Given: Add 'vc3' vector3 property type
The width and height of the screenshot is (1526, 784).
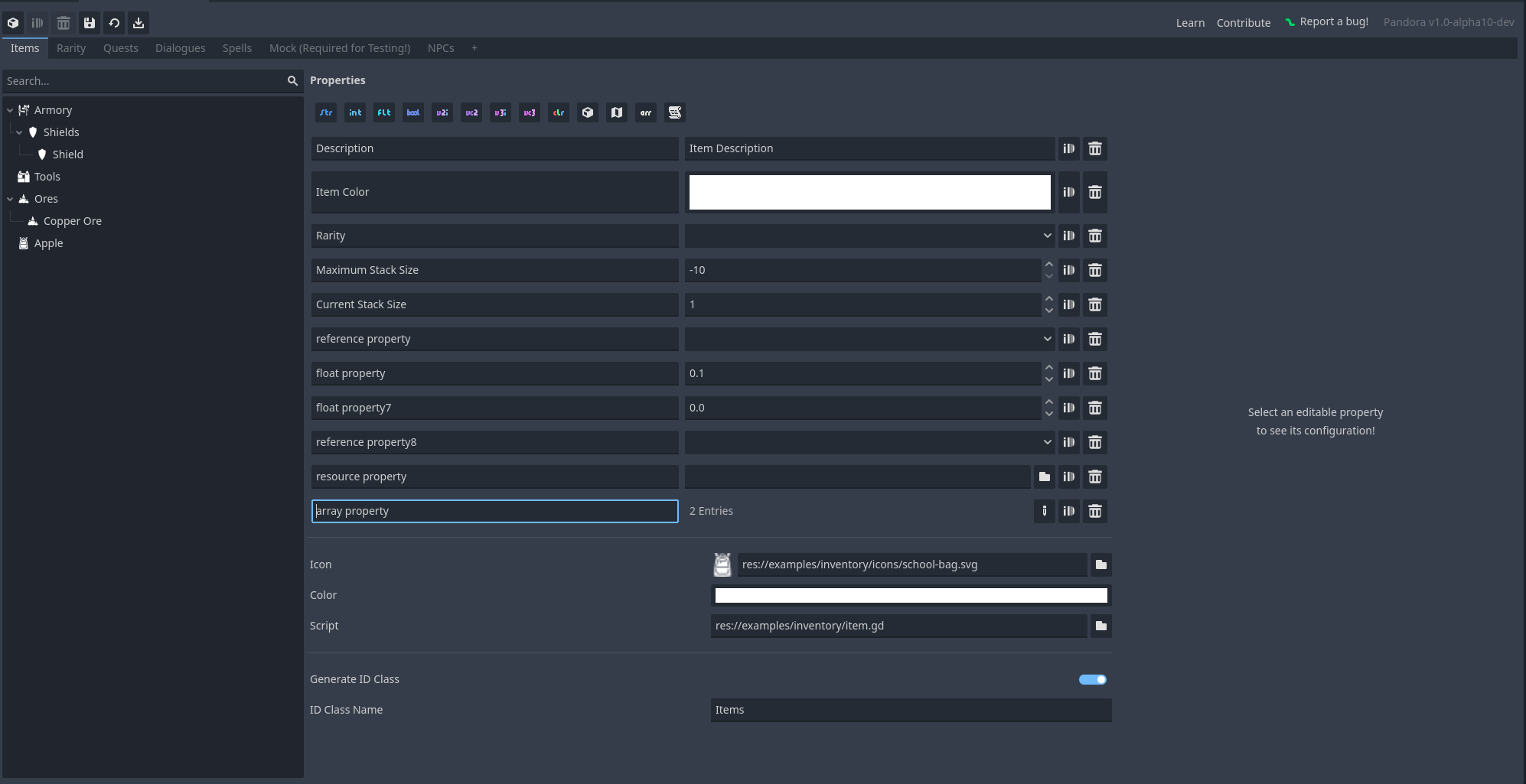Looking at the screenshot, I should click(530, 112).
